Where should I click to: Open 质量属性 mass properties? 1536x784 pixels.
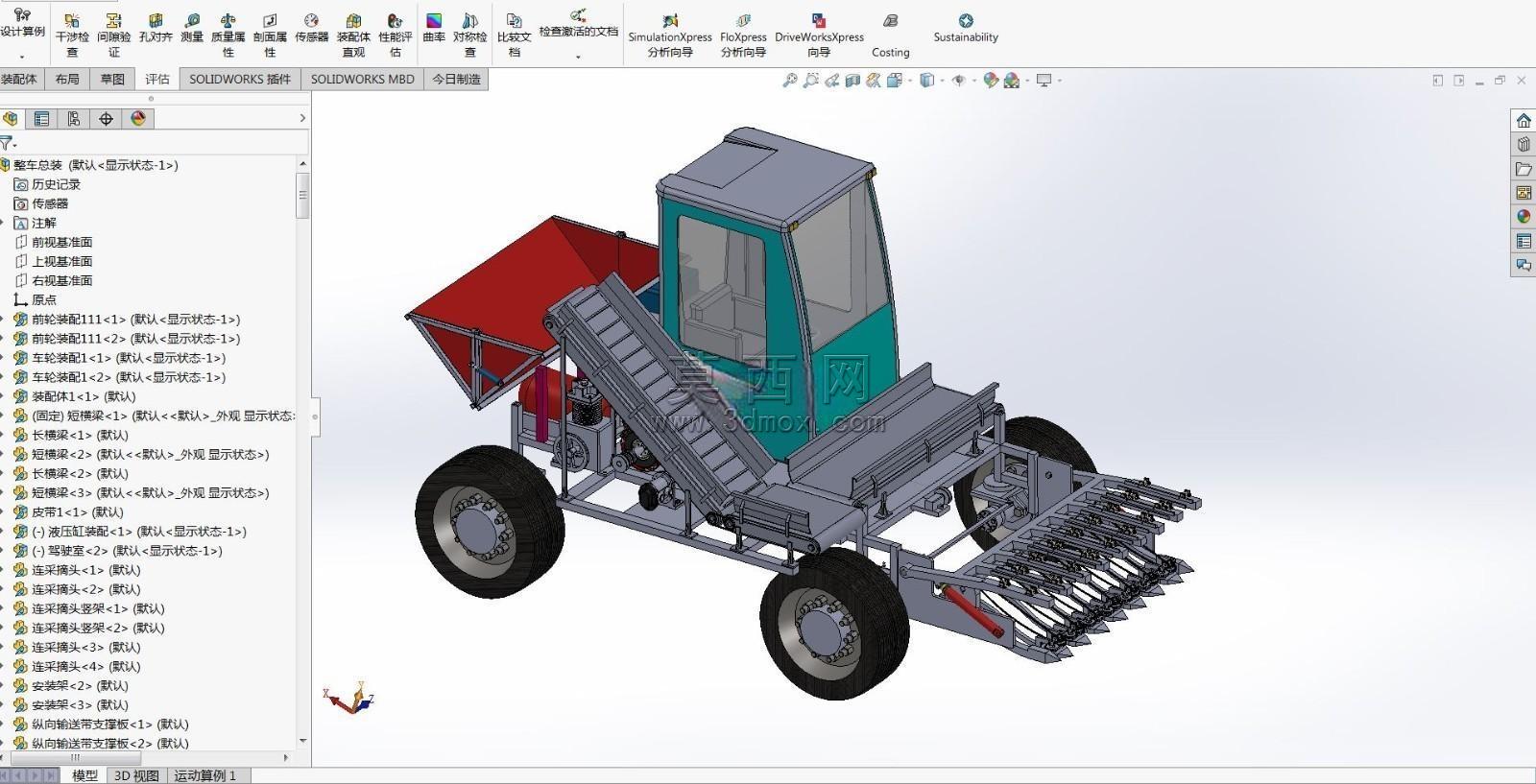click(x=228, y=35)
